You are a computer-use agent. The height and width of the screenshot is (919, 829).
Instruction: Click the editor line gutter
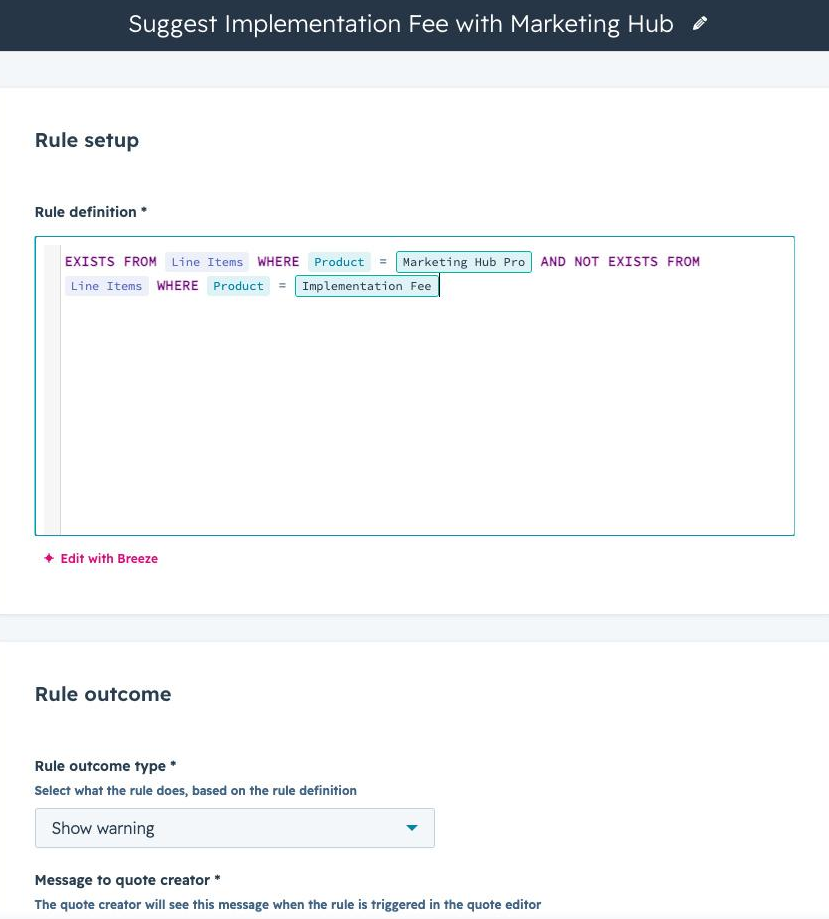click(x=52, y=389)
